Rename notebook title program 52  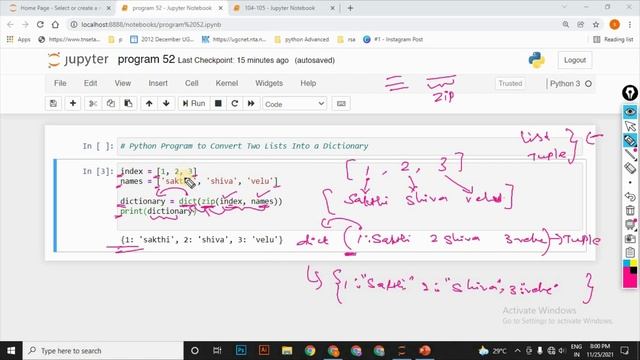146,60
